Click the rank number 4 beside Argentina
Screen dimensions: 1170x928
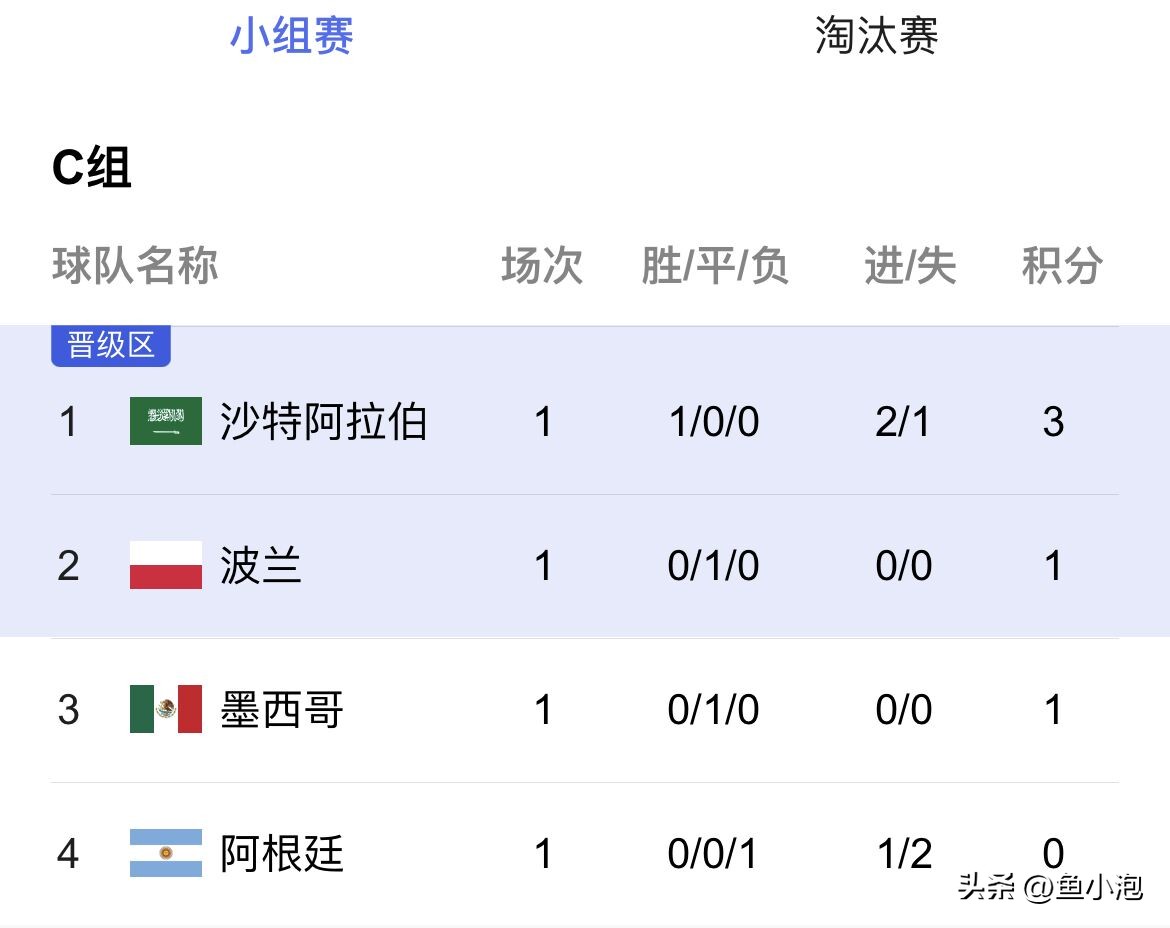point(68,854)
